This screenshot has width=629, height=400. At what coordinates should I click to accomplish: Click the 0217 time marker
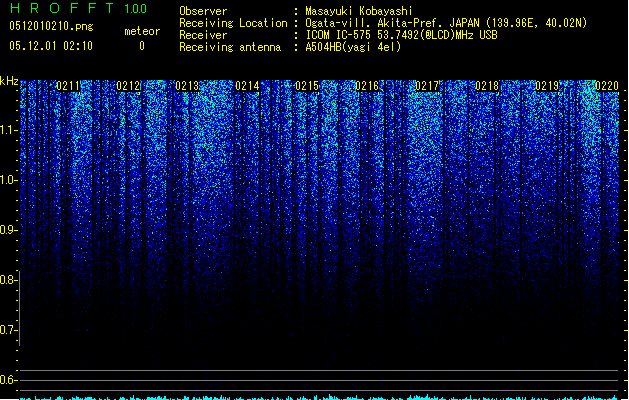[427, 86]
